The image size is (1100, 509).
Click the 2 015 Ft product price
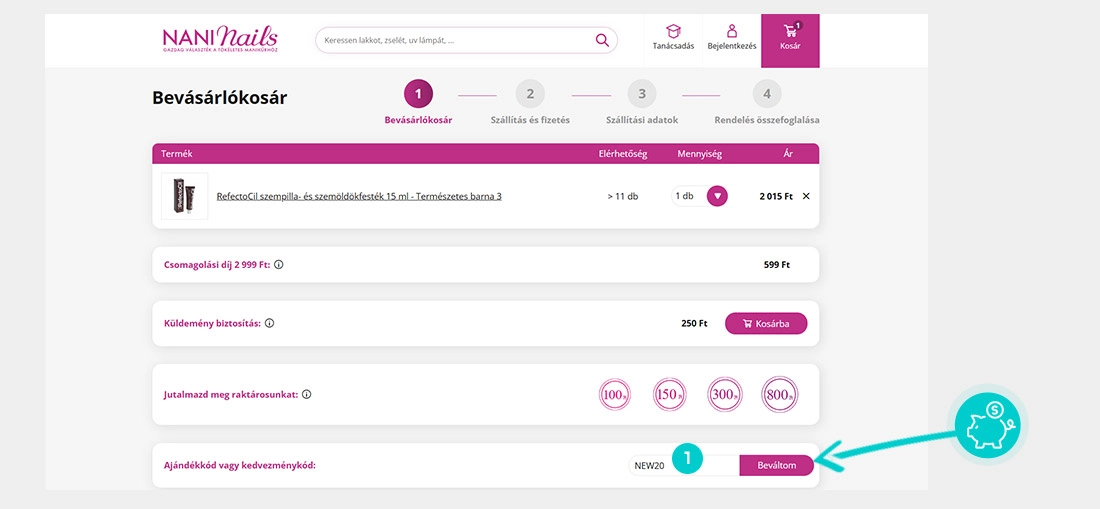(x=776, y=196)
